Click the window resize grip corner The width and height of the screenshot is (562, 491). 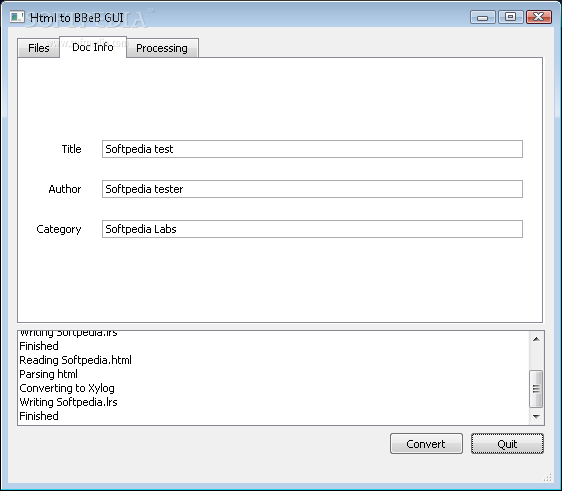pos(547,477)
